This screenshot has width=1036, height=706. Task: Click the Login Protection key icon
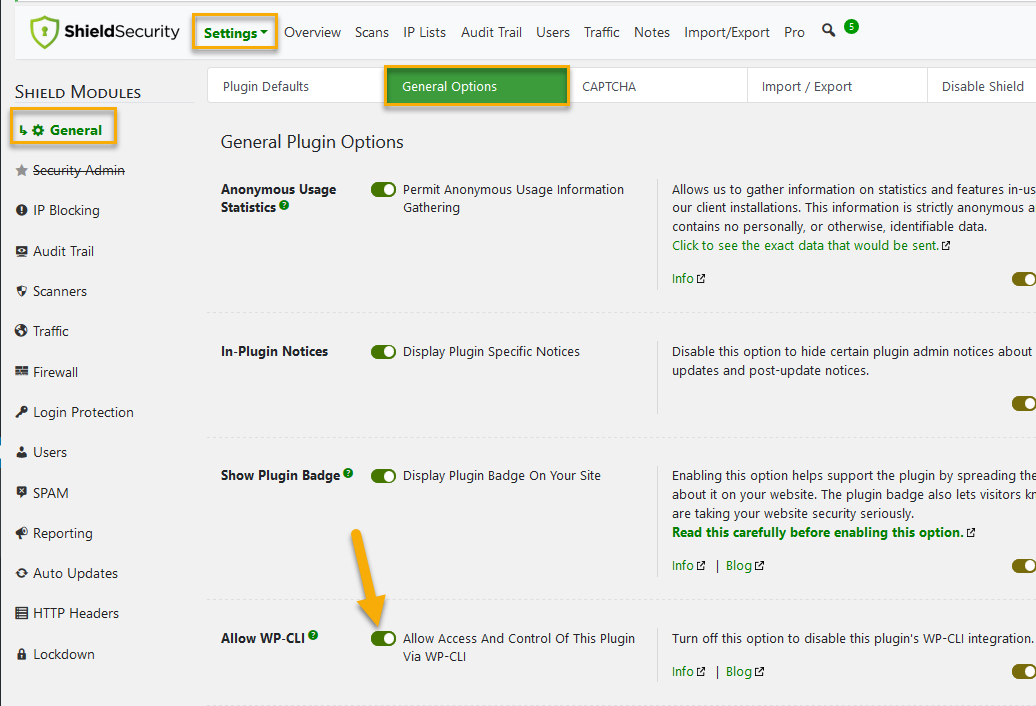tap(21, 411)
